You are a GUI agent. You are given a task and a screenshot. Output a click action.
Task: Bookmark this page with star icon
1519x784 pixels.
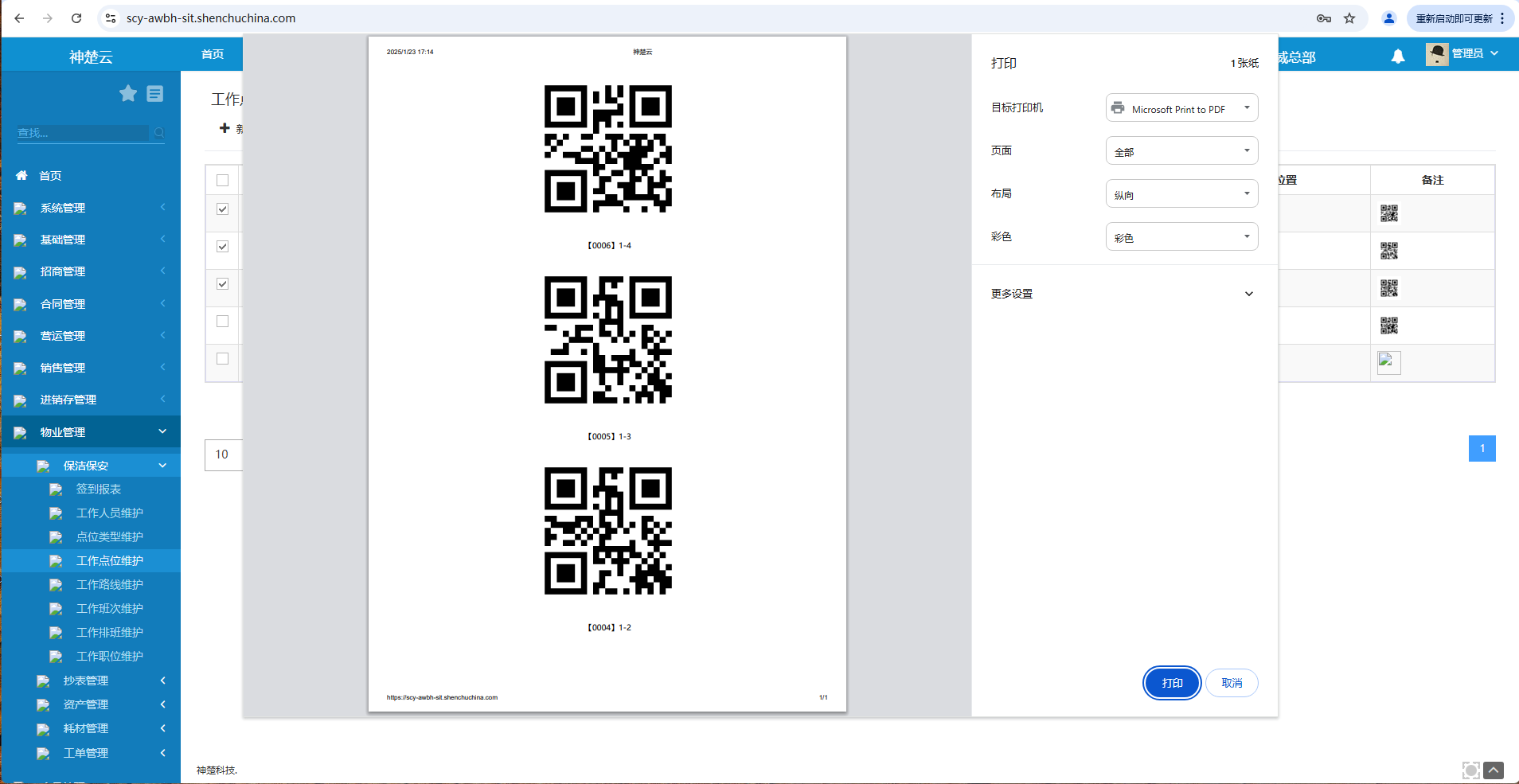tap(1349, 18)
